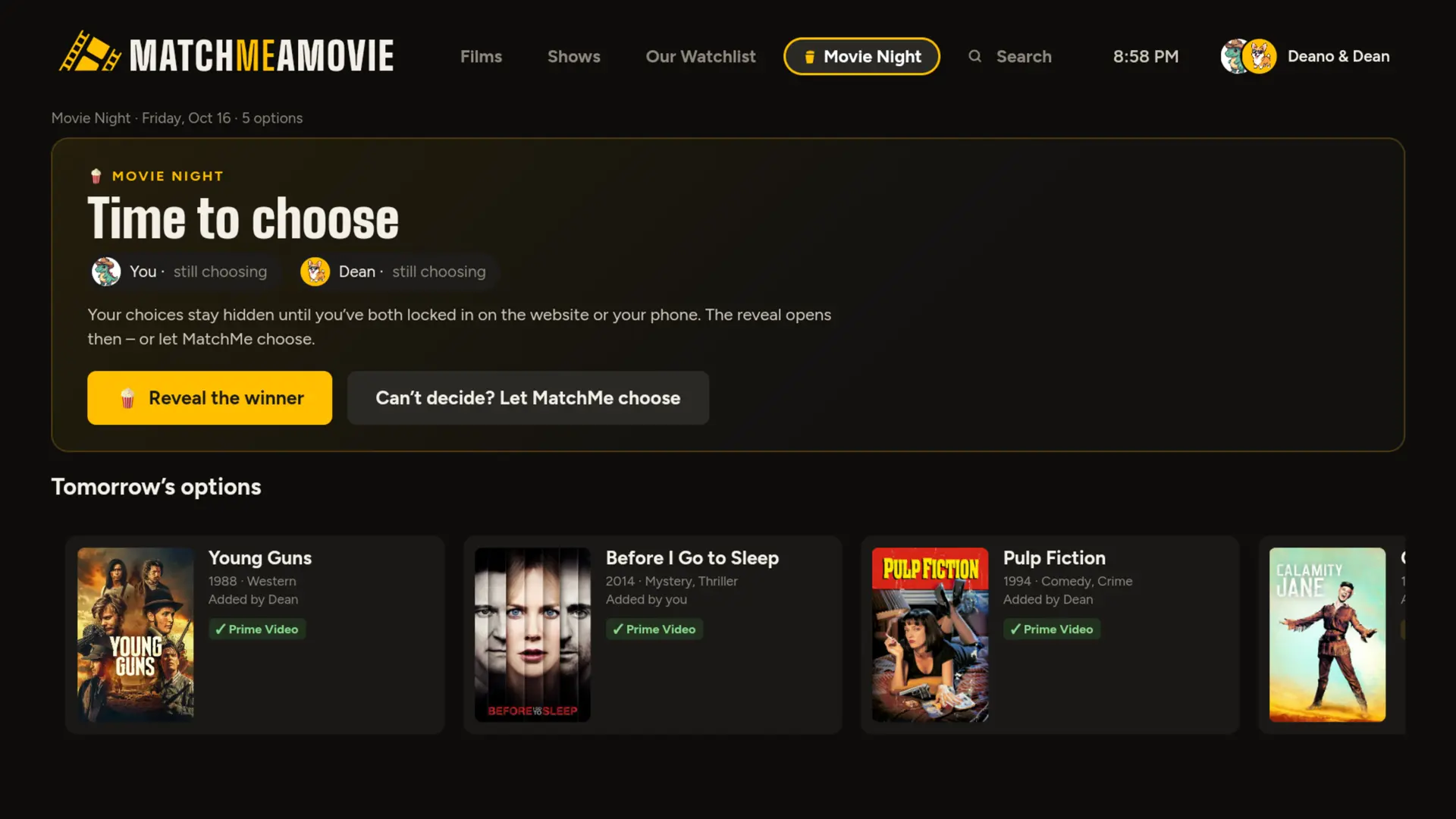Select the Pulp Fiction title
The width and height of the screenshot is (1456, 819).
(1054, 558)
